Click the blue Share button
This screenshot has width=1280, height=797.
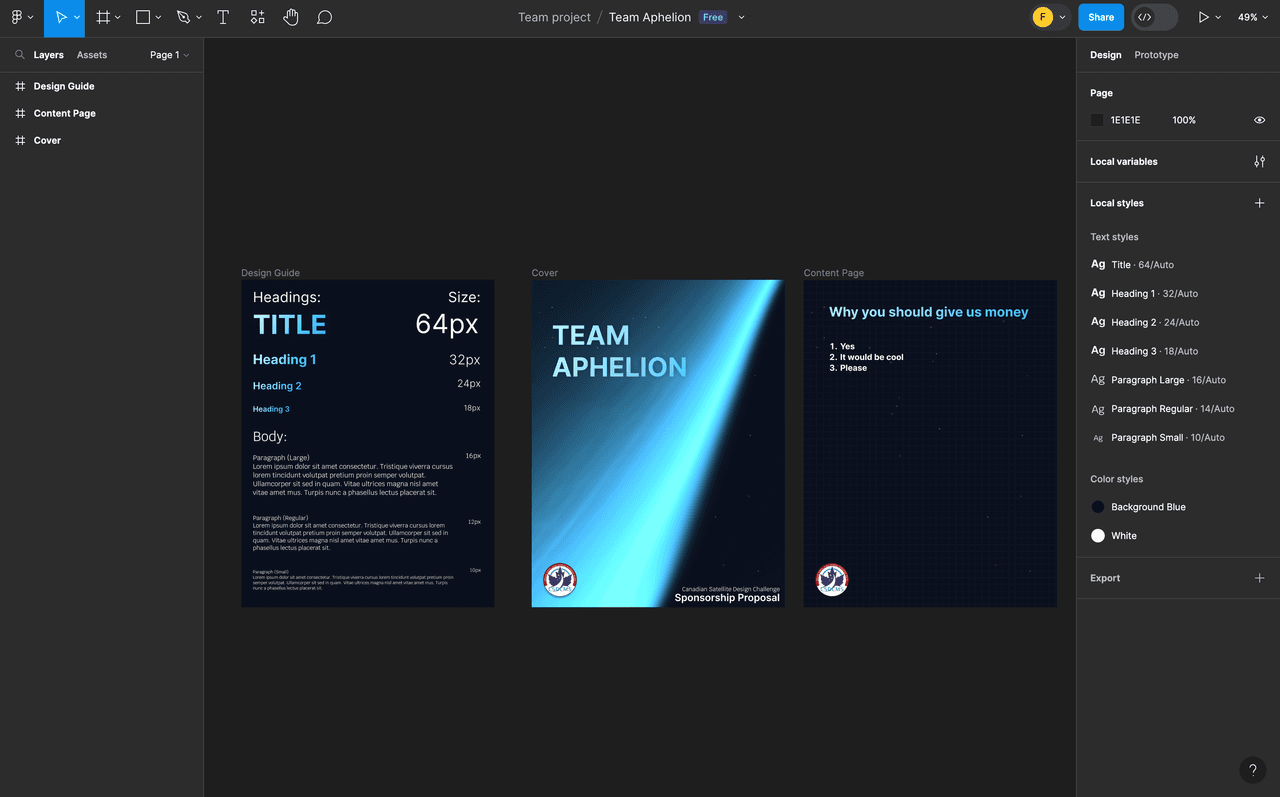tap(1100, 17)
